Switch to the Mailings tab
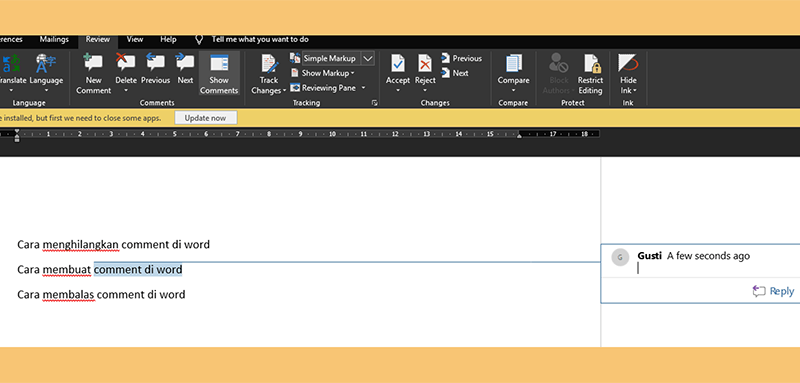The width and height of the screenshot is (800, 383). pos(54,40)
